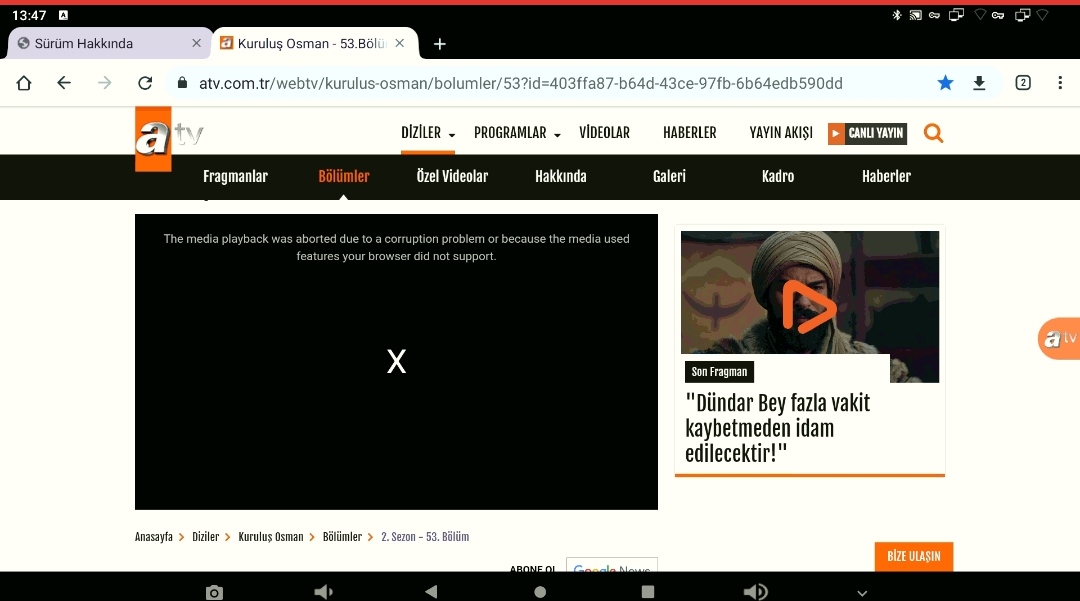View site security via the lock icon
Viewport: 1080px width, 601px height.
[x=183, y=83]
